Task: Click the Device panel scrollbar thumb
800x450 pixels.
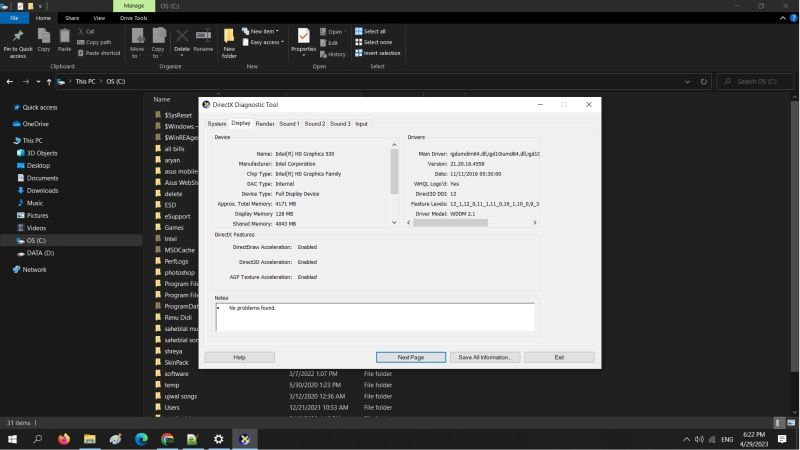Action: (394, 171)
